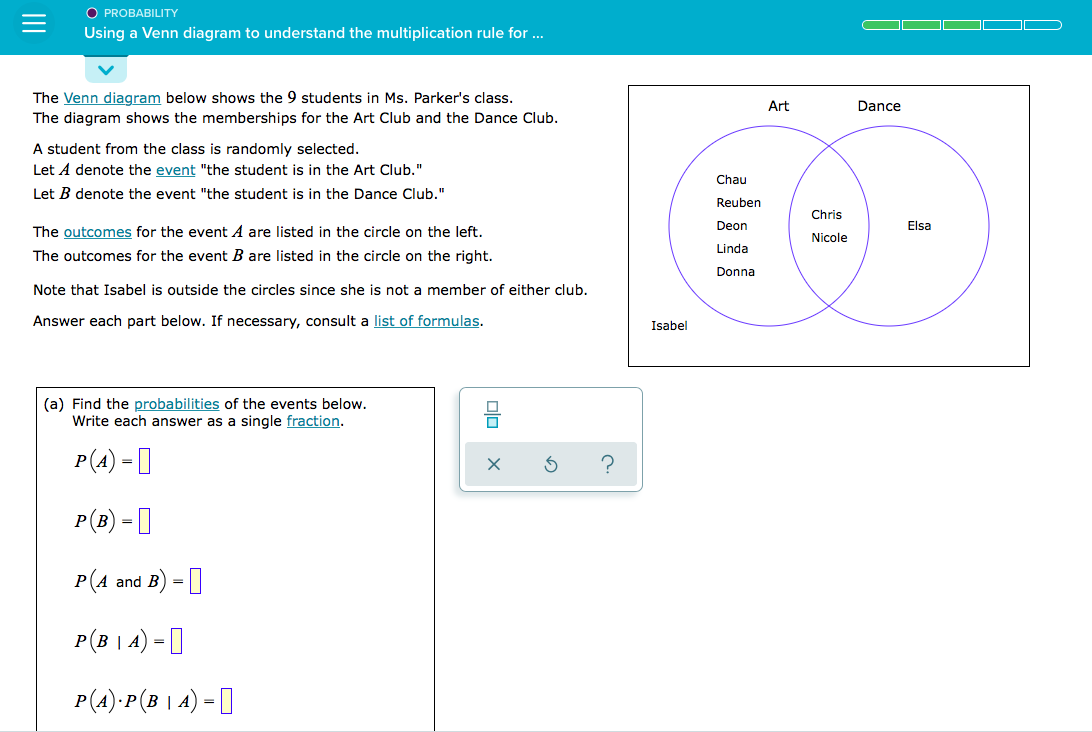Consult the "list of formulas" link
Image resolution: width=1092 pixels, height=732 pixels.
tap(427, 320)
